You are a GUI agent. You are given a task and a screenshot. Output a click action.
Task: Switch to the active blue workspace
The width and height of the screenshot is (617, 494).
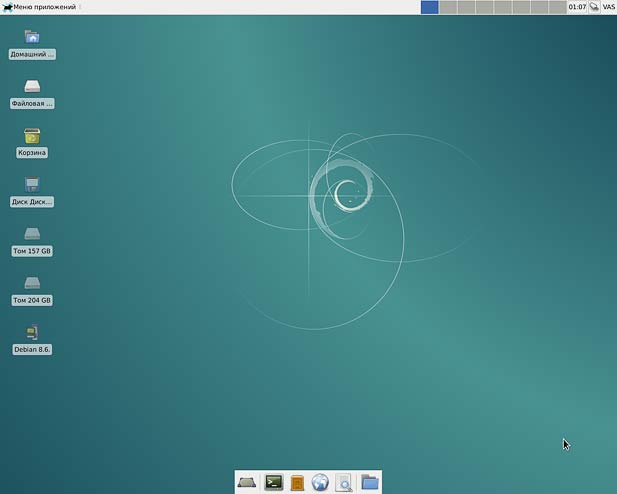click(x=429, y=7)
